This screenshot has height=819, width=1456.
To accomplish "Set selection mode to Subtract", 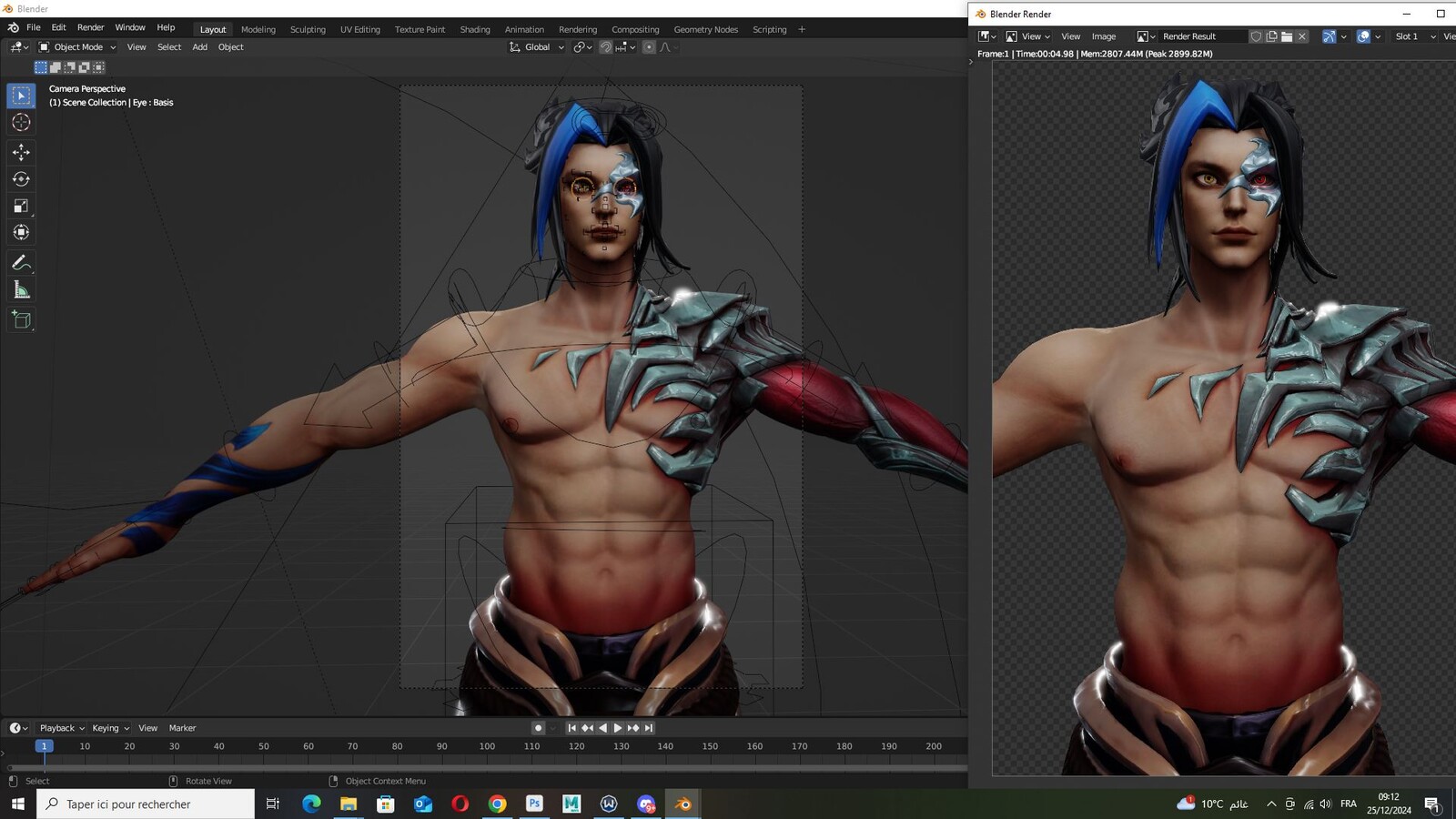I will coord(70,67).
